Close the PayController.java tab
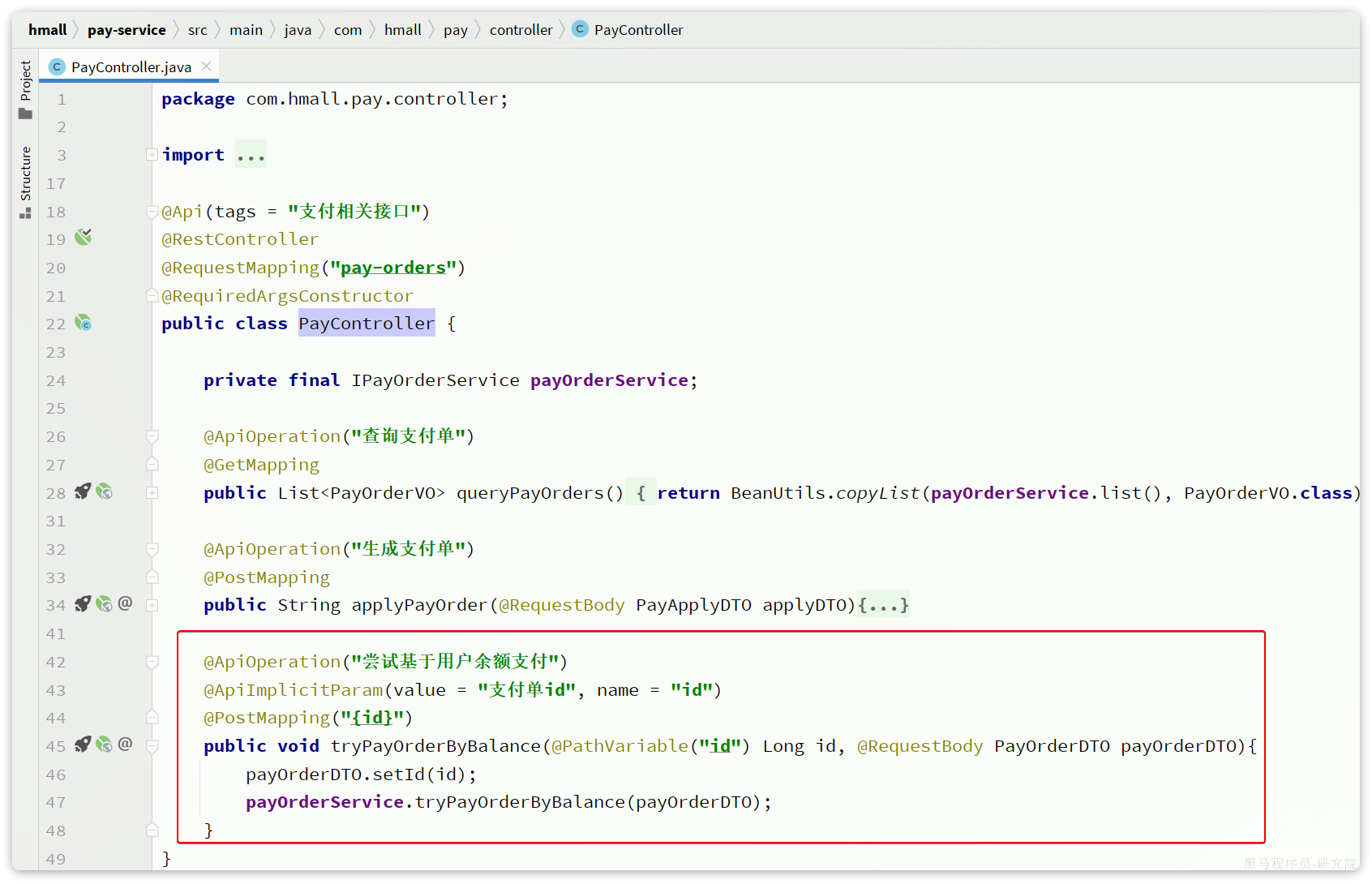 click(207, 67)
